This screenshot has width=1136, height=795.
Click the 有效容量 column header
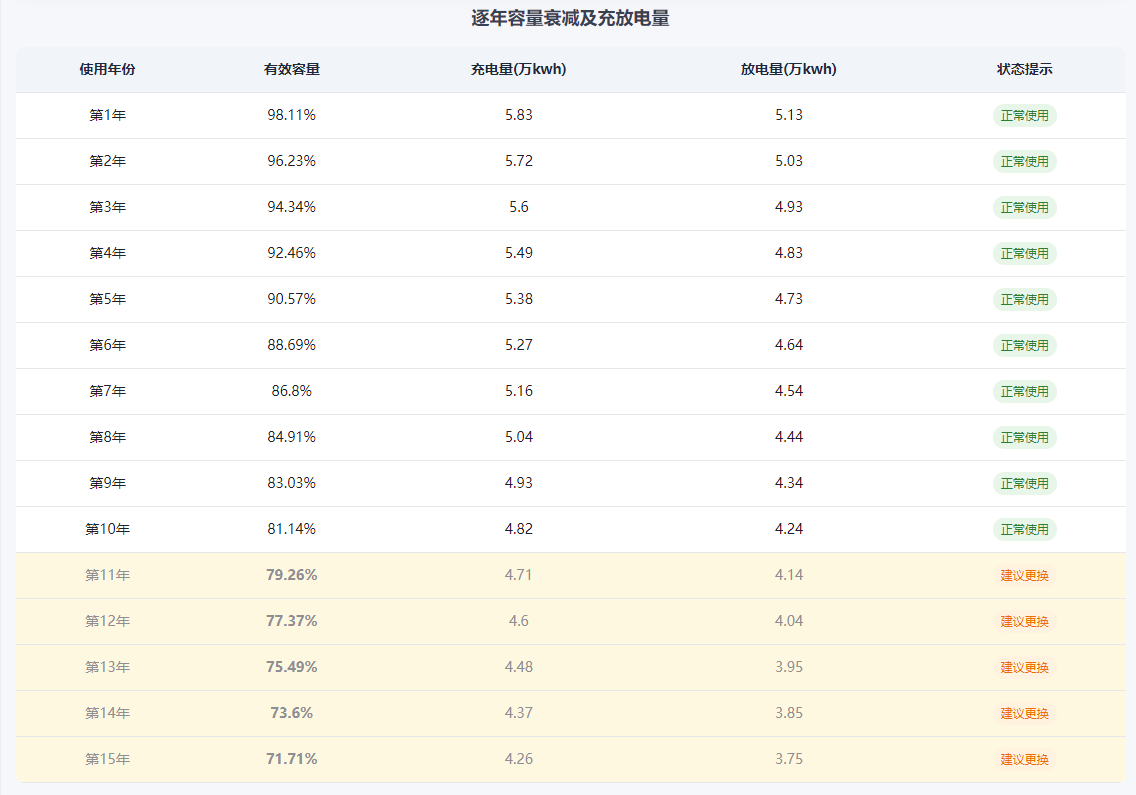291,70
